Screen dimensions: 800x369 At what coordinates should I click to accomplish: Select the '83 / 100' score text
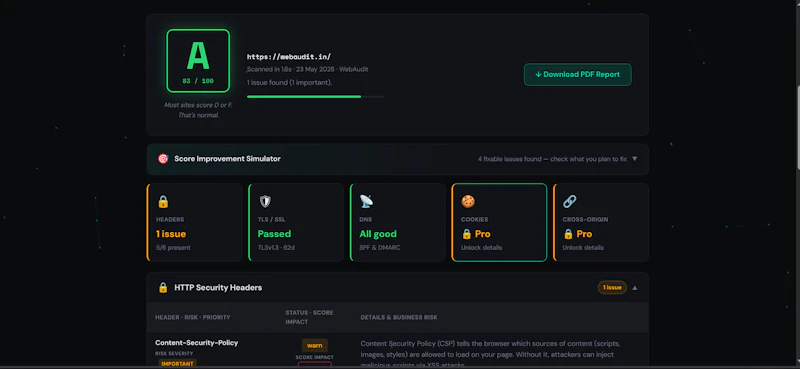click(198, 81)
